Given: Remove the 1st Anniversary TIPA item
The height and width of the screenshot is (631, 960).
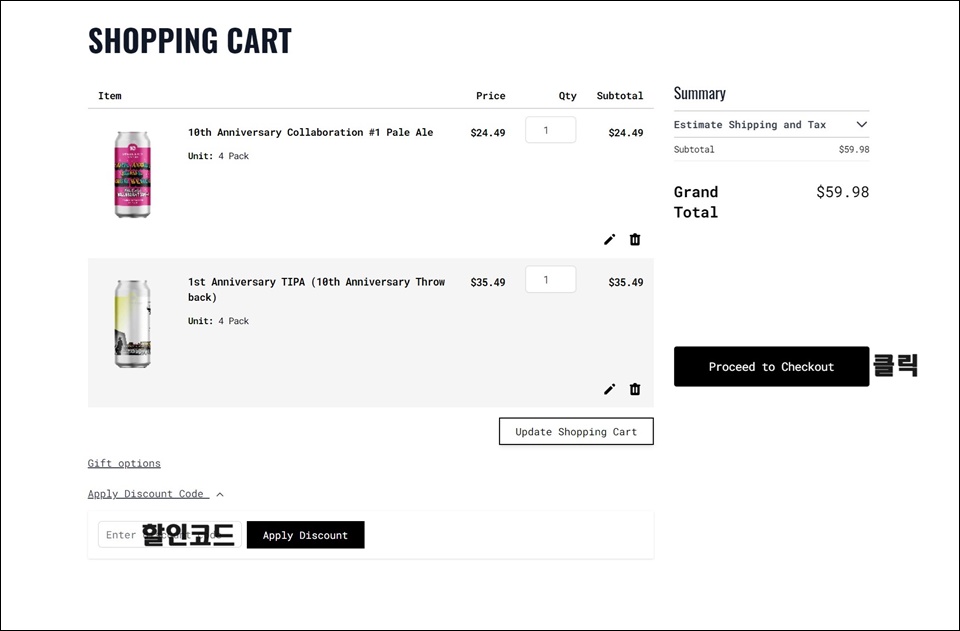Looking at the screenshot, I should click(635, 389).
